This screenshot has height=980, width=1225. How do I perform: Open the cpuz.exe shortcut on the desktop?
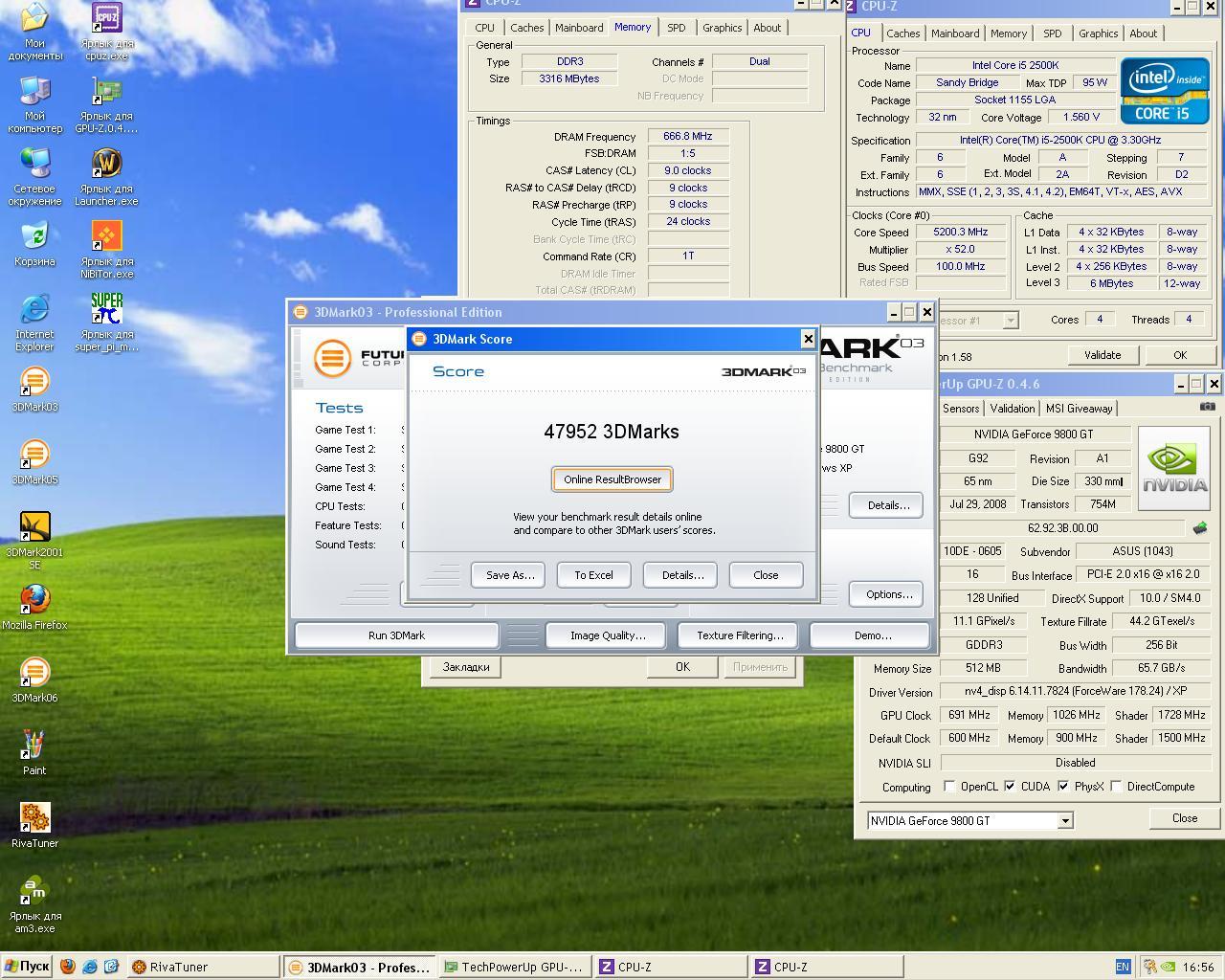[107, 32]
